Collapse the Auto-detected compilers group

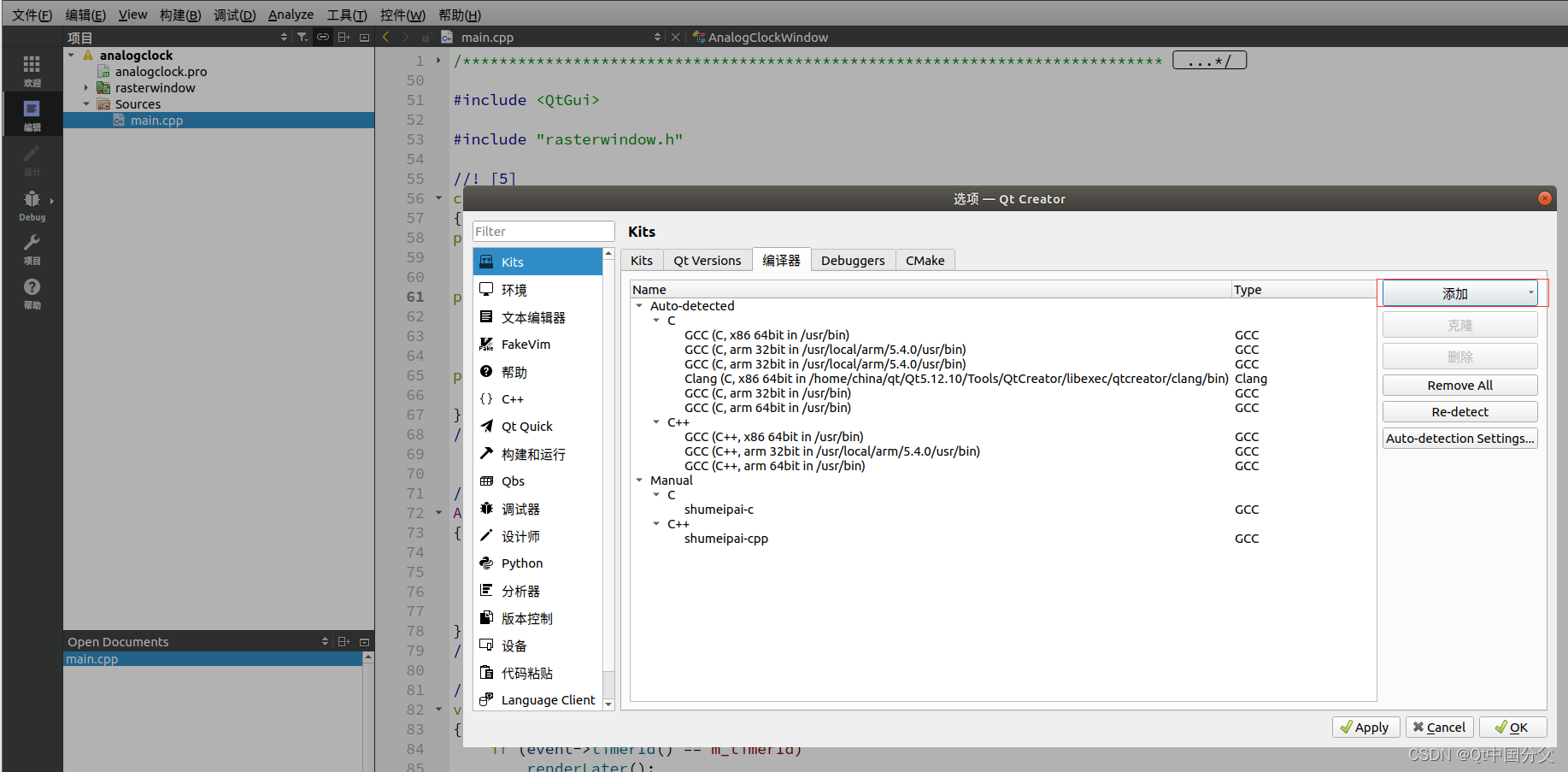pyautogui.click(x=639, y=305)
